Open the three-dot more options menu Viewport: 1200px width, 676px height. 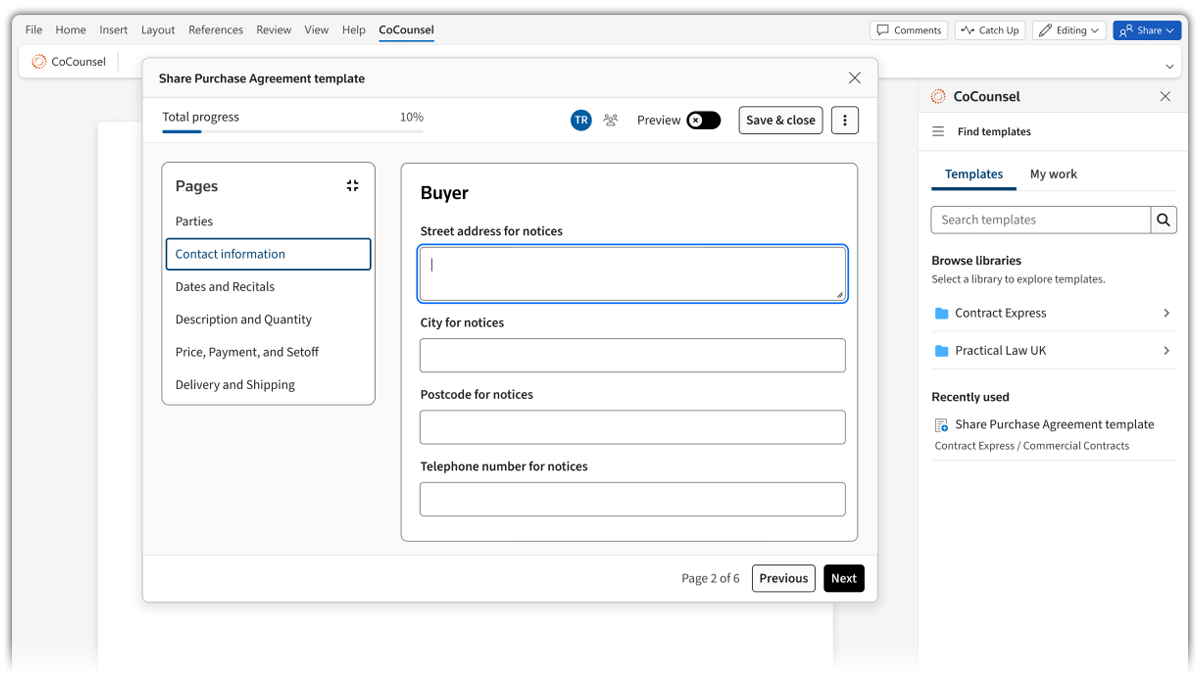tap(845, 120)
